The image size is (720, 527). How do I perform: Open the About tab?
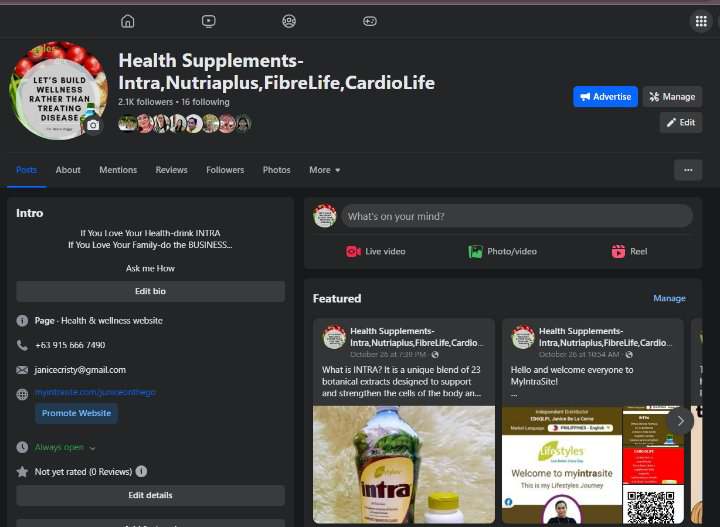click(68, 170)
